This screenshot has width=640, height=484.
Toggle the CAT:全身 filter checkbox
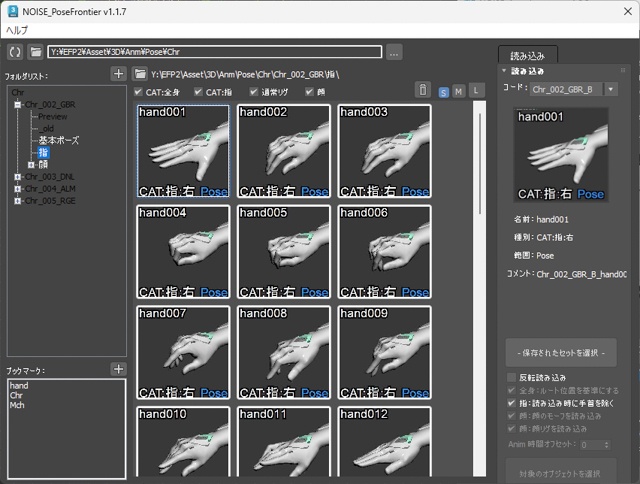point(138,92)
